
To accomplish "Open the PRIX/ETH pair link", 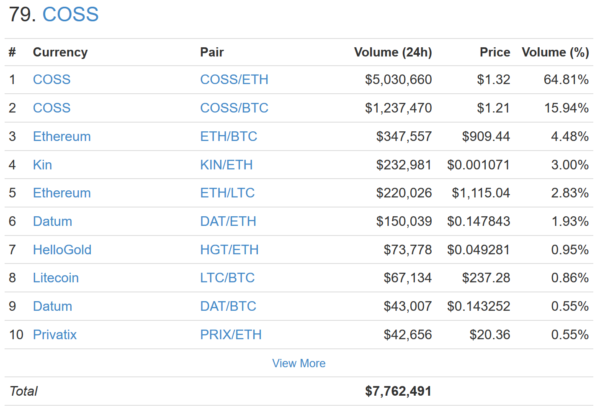I will (x=231, y=335).
